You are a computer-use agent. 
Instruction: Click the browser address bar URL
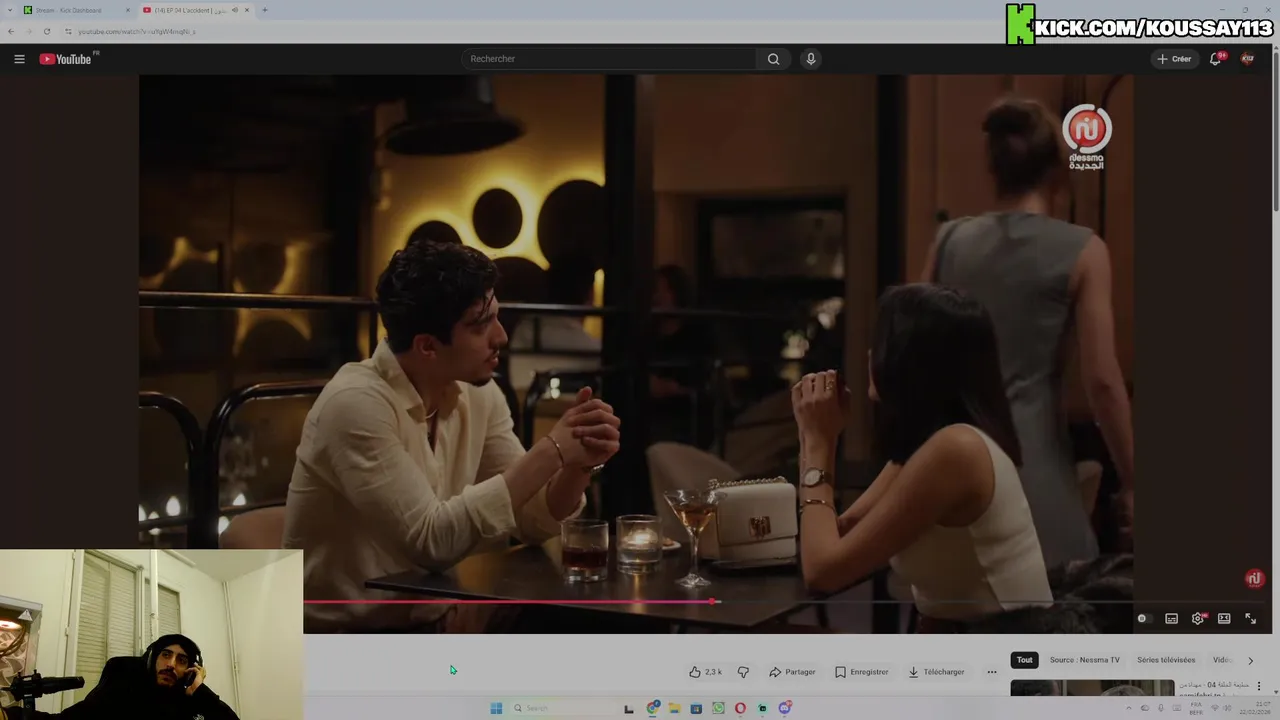137,31
